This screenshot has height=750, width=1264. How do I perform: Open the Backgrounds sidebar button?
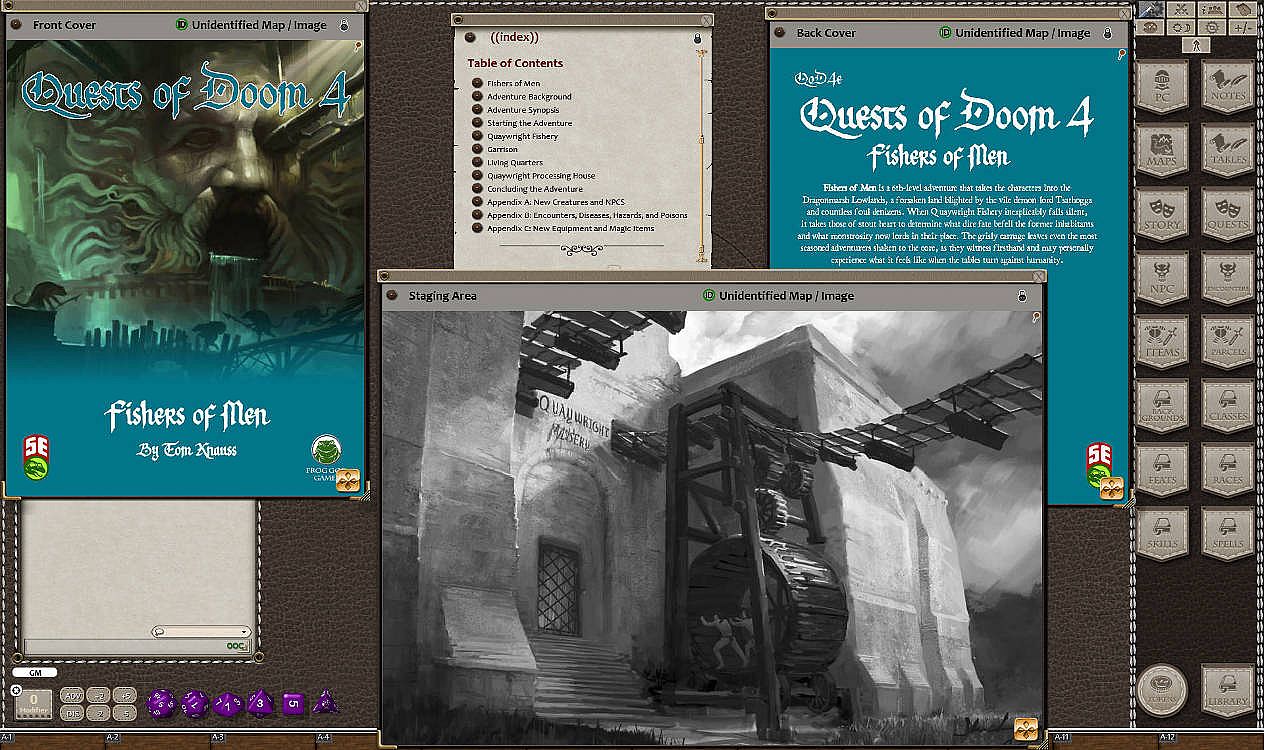pos(1162,406)
